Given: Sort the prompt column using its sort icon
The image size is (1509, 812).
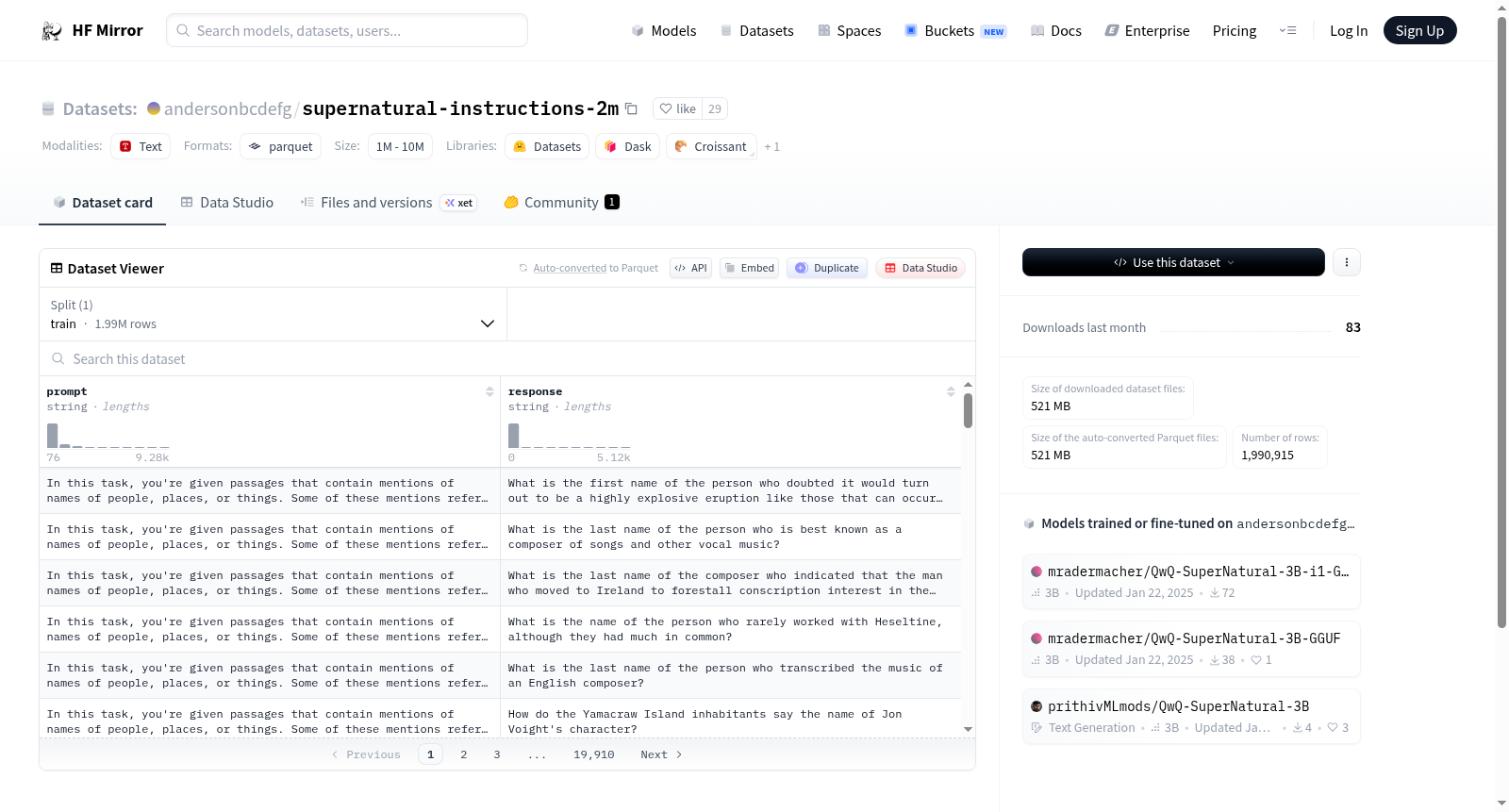Looking at the screenshot, I should tap(489, 391).
